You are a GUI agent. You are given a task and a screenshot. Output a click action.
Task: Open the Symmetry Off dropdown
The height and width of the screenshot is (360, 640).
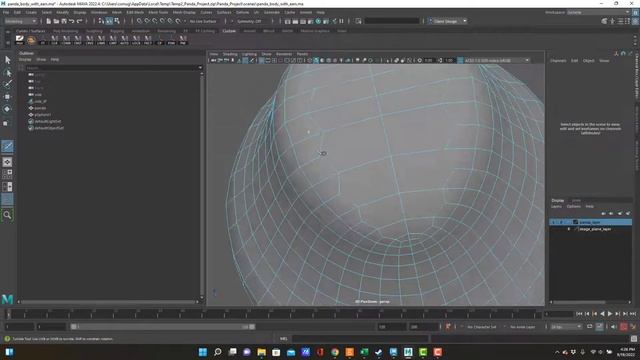click(249, 21)
